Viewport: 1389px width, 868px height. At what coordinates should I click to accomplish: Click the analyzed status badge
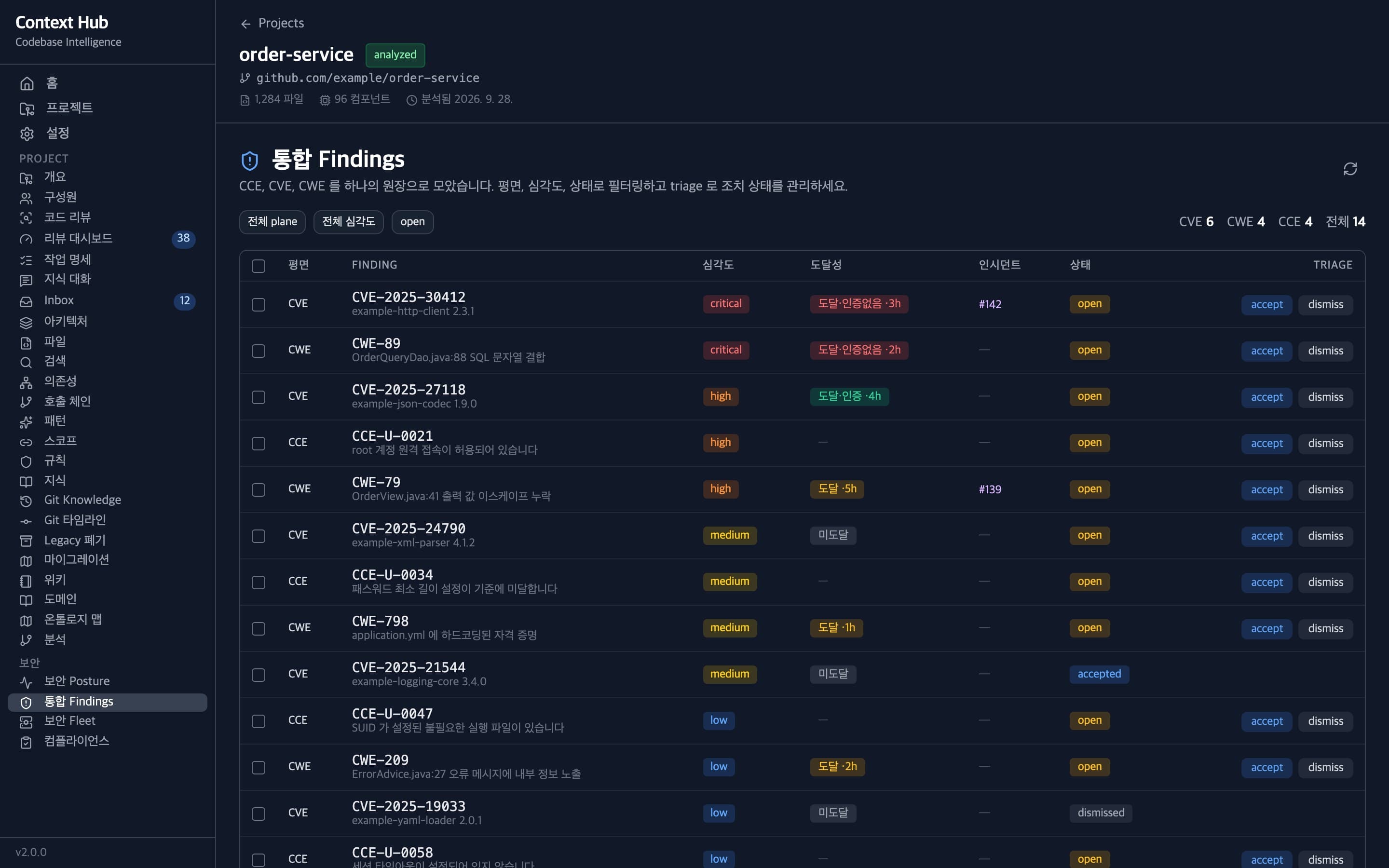[x=395, y=55]
